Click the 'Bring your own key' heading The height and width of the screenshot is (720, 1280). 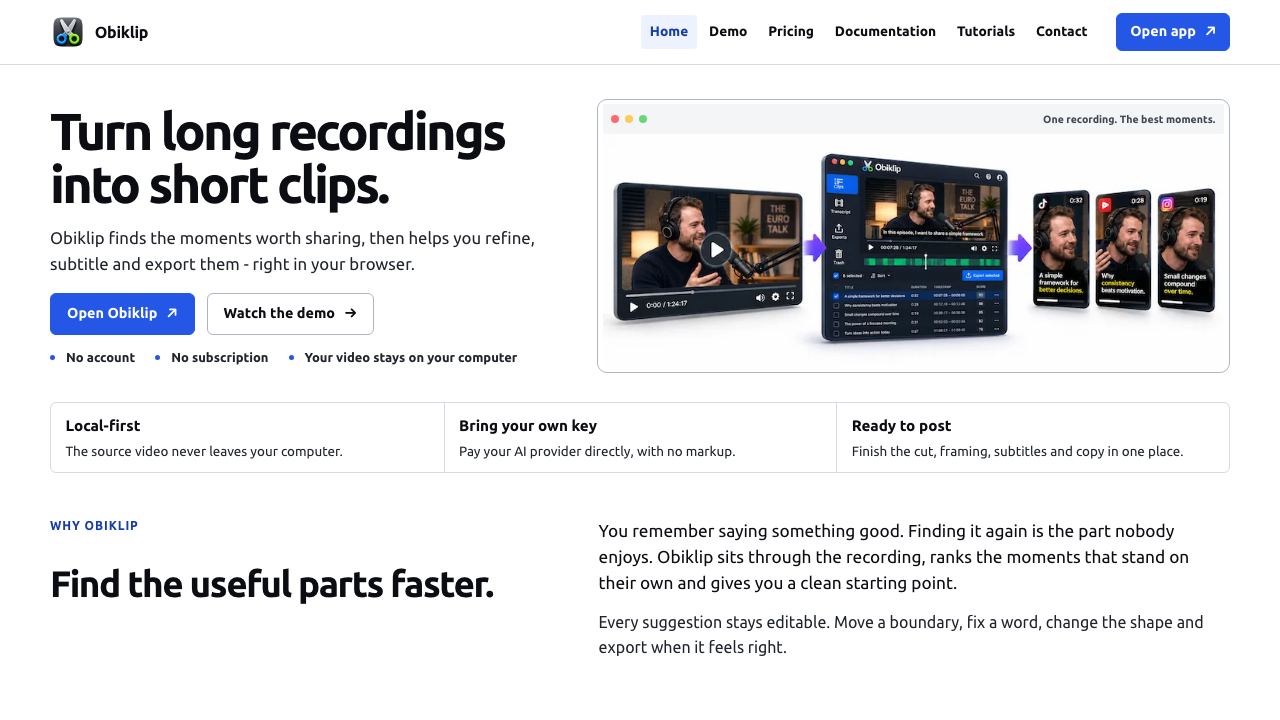[528, 426]
